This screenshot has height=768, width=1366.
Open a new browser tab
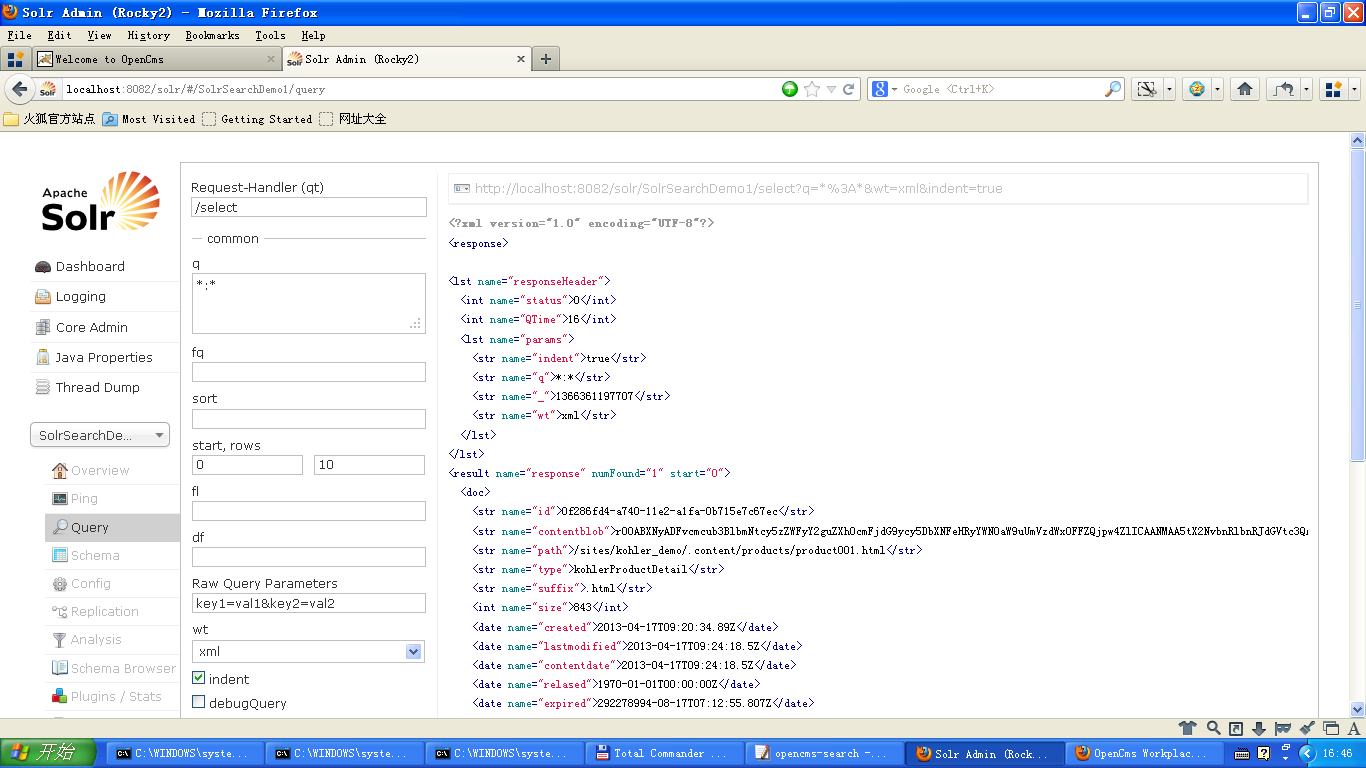[x=546, y=59]
